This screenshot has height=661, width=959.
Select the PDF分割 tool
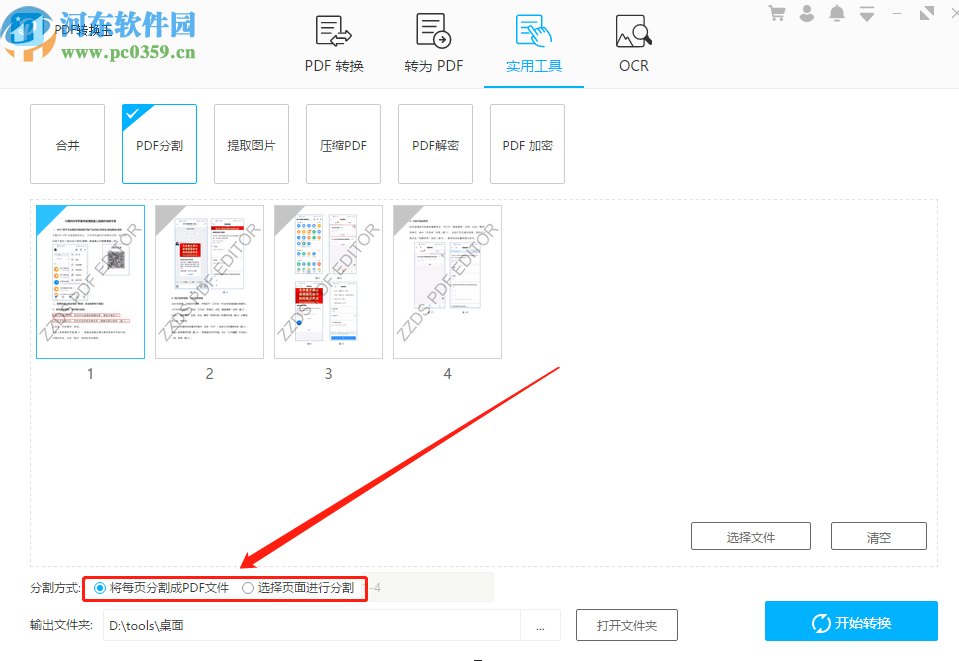point(159,144)
